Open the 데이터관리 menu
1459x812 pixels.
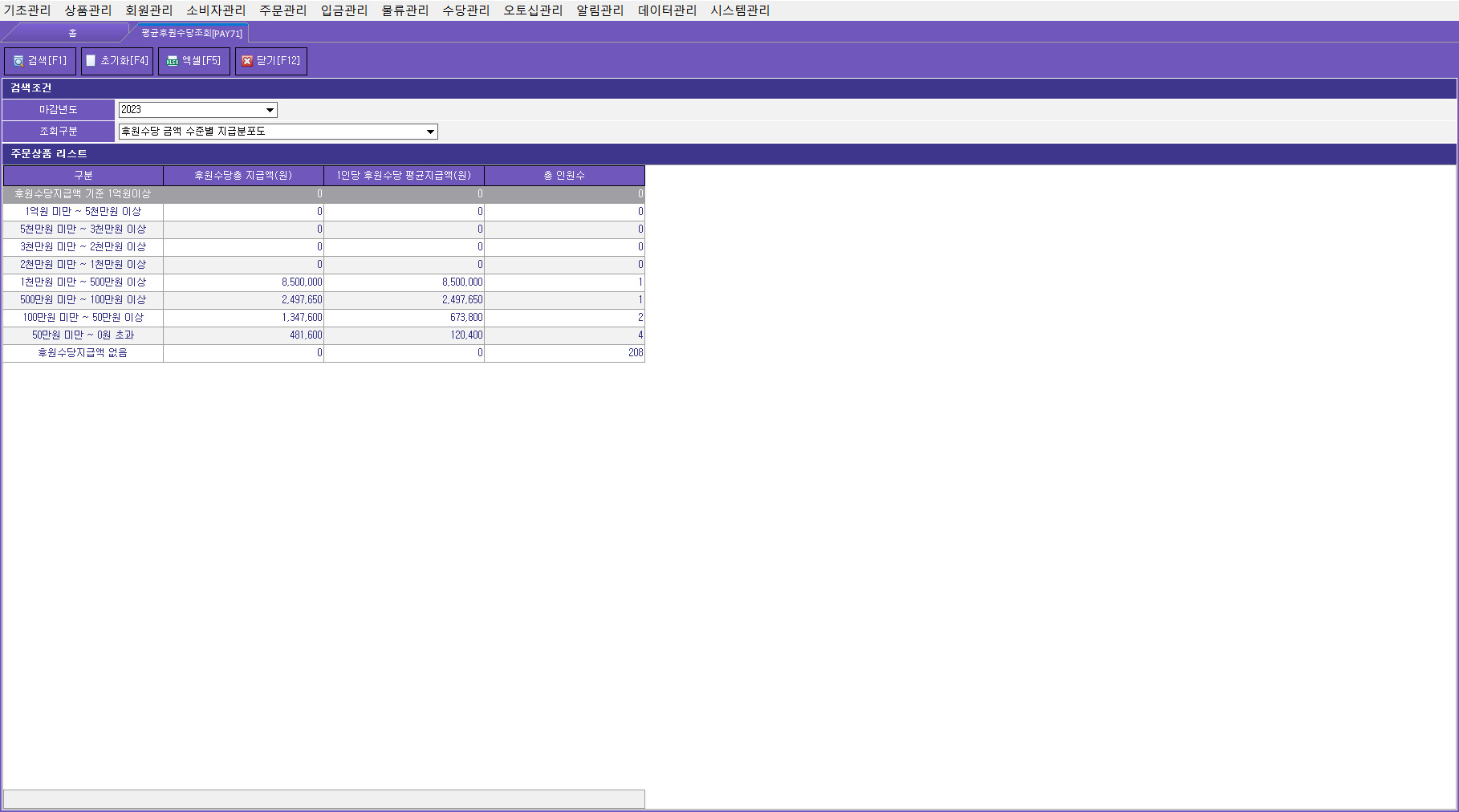click(x=667, y=10)
